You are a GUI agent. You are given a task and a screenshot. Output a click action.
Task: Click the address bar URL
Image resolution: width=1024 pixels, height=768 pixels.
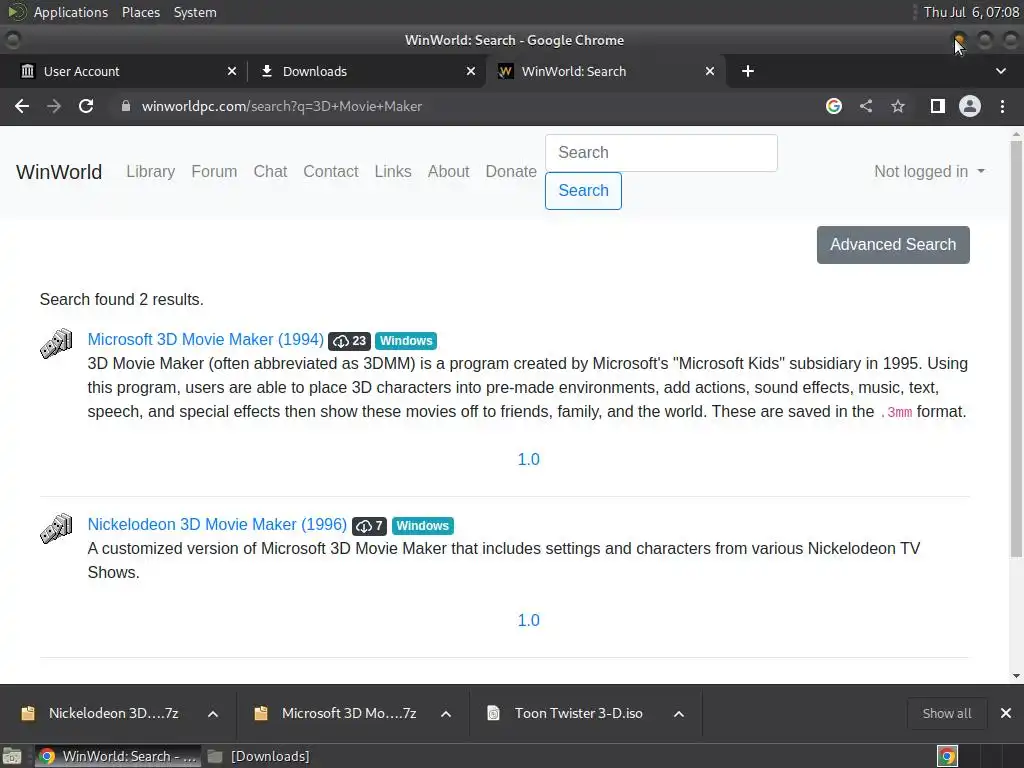click(282, 106)
